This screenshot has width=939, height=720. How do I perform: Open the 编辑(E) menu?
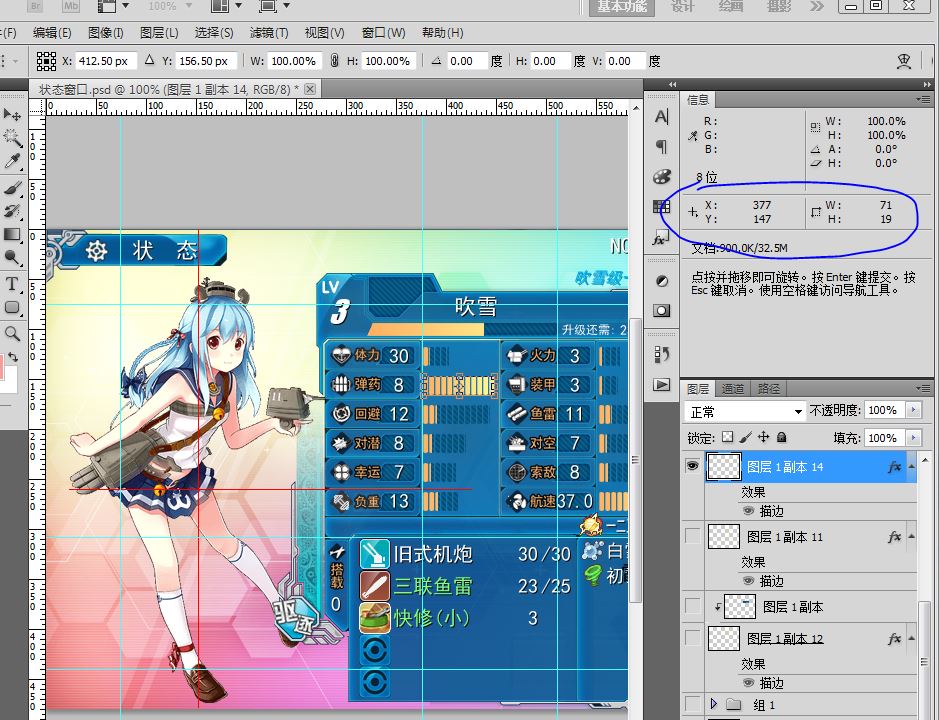click(52, 32)
